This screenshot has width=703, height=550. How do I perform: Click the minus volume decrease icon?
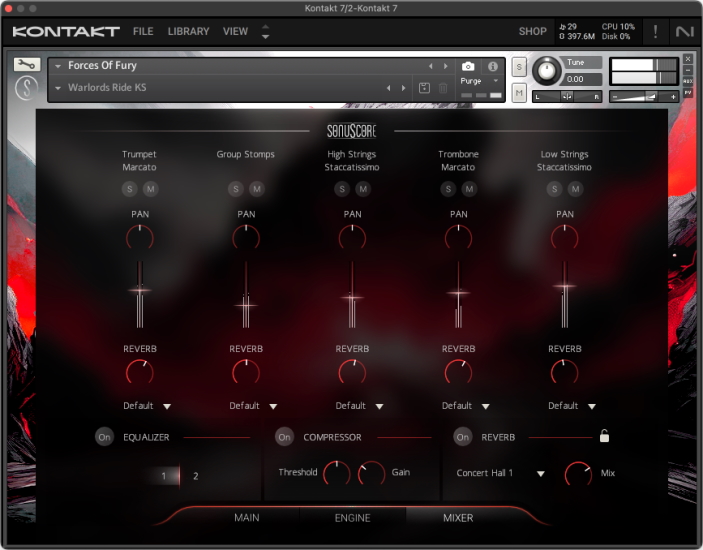pos(615,97)
